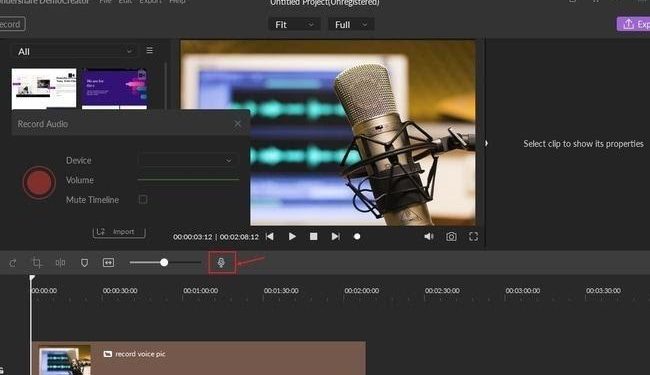This screenshot has height=375, width=650.
Task: Click the Import button
Action: [119, 232]
